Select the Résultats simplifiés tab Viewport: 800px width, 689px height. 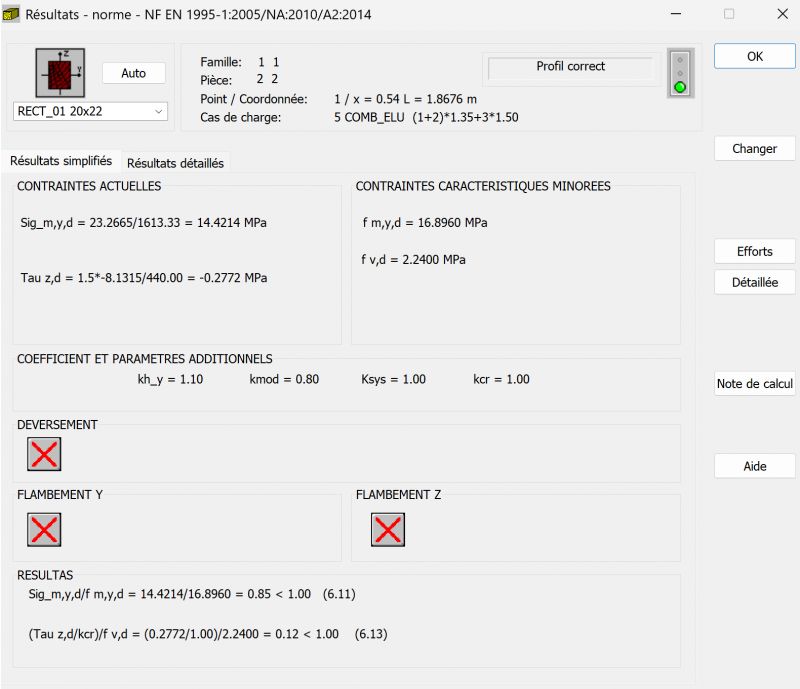(61, 161)
